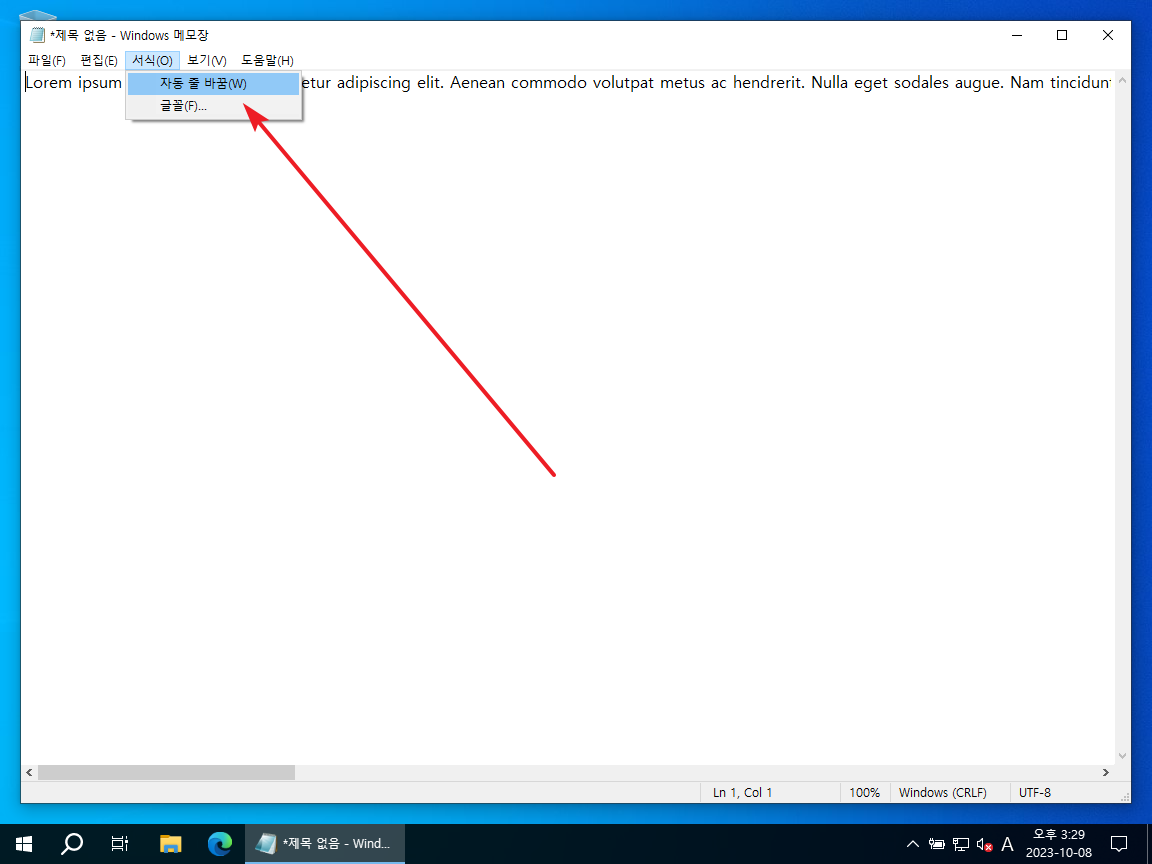Select the Notepad taskbar button
Screen dimensions: 1152x864
pos(325,843)
